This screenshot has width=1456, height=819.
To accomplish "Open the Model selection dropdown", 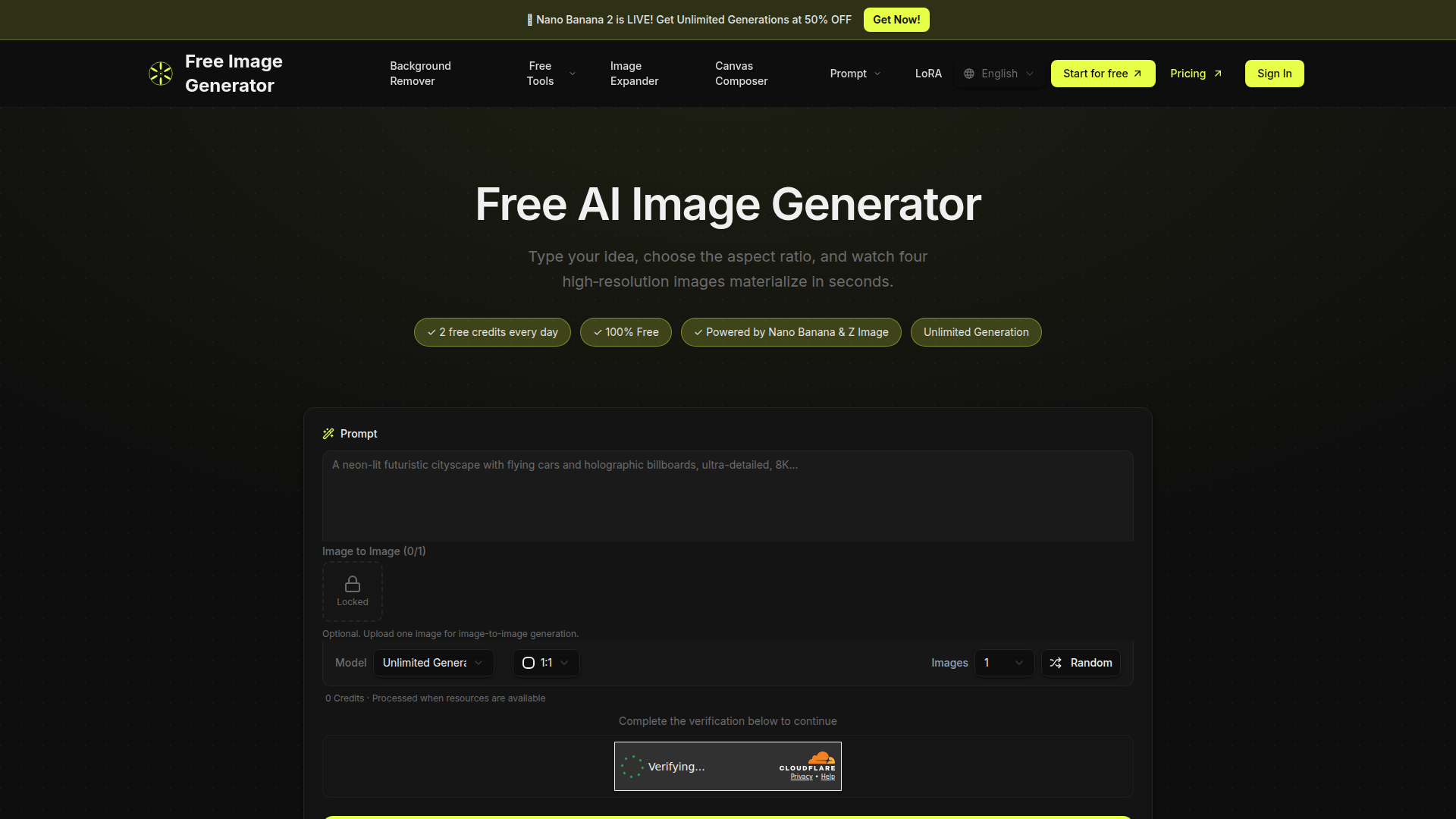I will pos(433,663).
